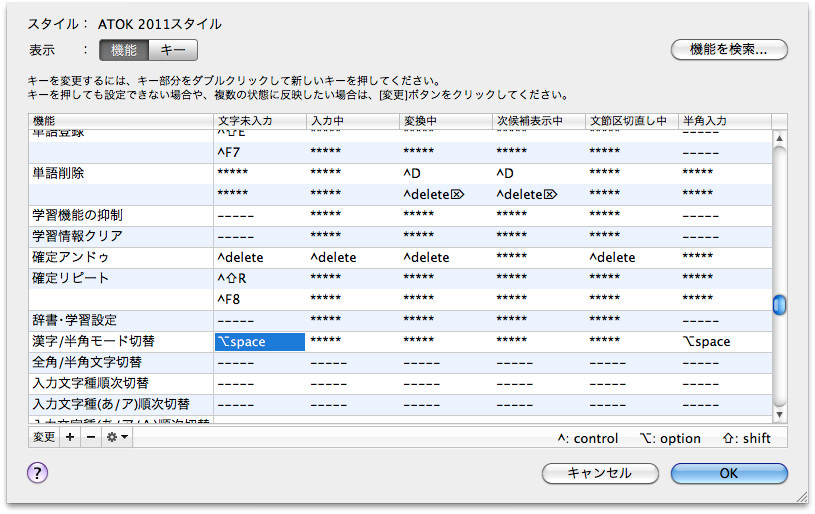Click the scrollbar up arrow

click(779, 138)
